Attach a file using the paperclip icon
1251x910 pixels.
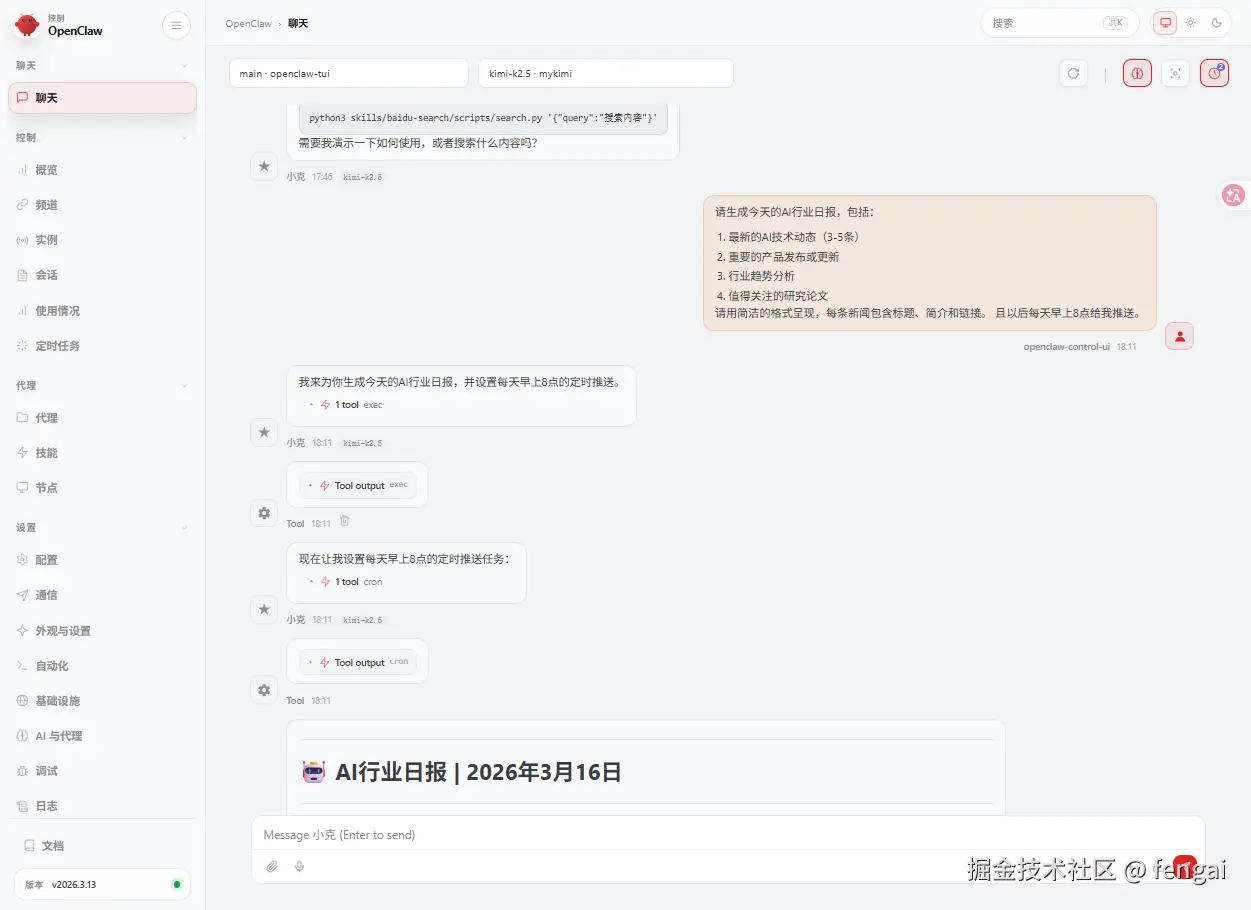[x=272, y=866]
